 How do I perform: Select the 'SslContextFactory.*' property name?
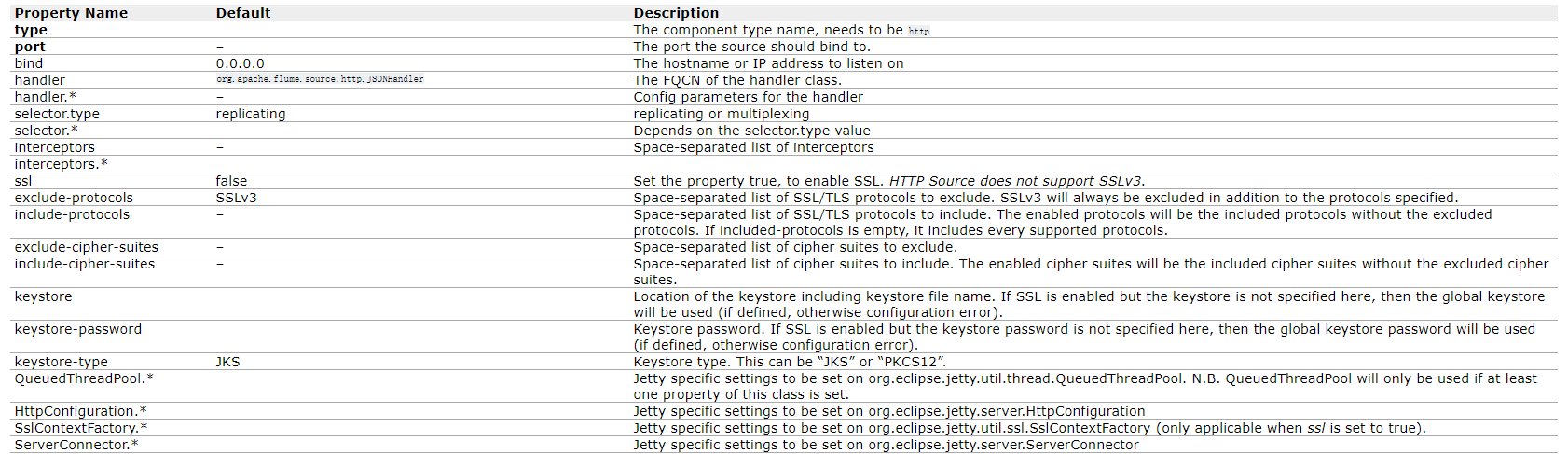pos(81,428)
